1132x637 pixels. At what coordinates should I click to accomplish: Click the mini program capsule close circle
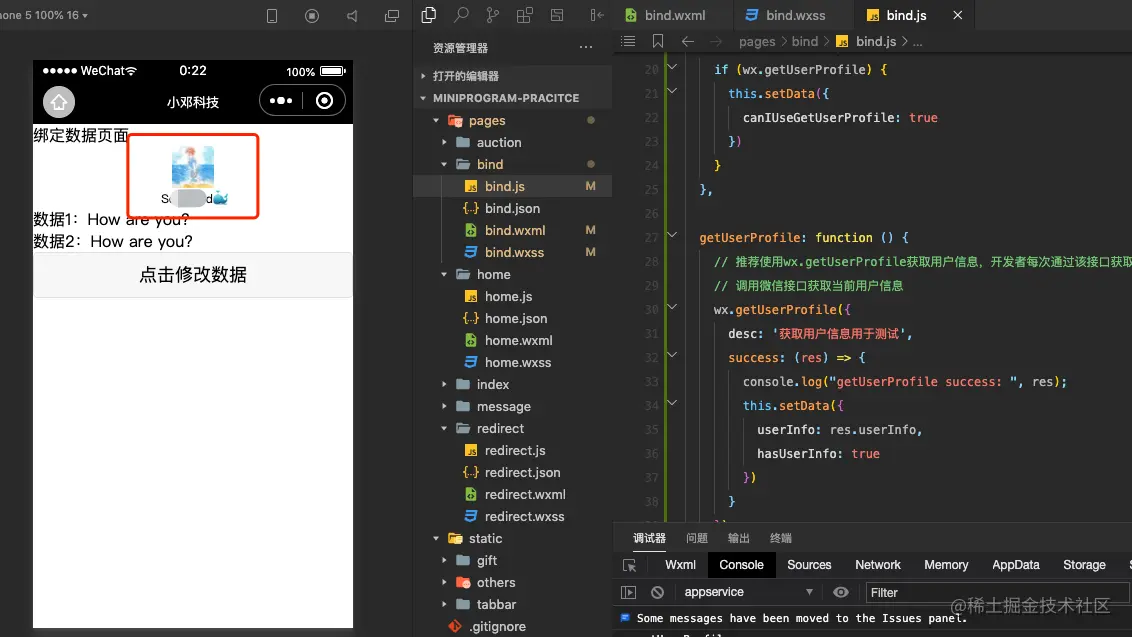point(324,100)
